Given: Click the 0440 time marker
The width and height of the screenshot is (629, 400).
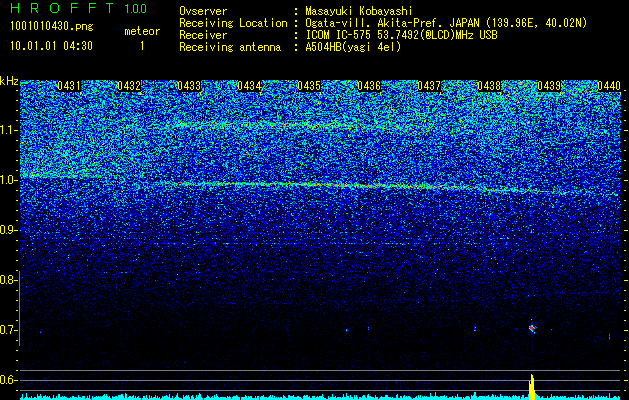Looking at the screenshot, I should pos(609,86).
